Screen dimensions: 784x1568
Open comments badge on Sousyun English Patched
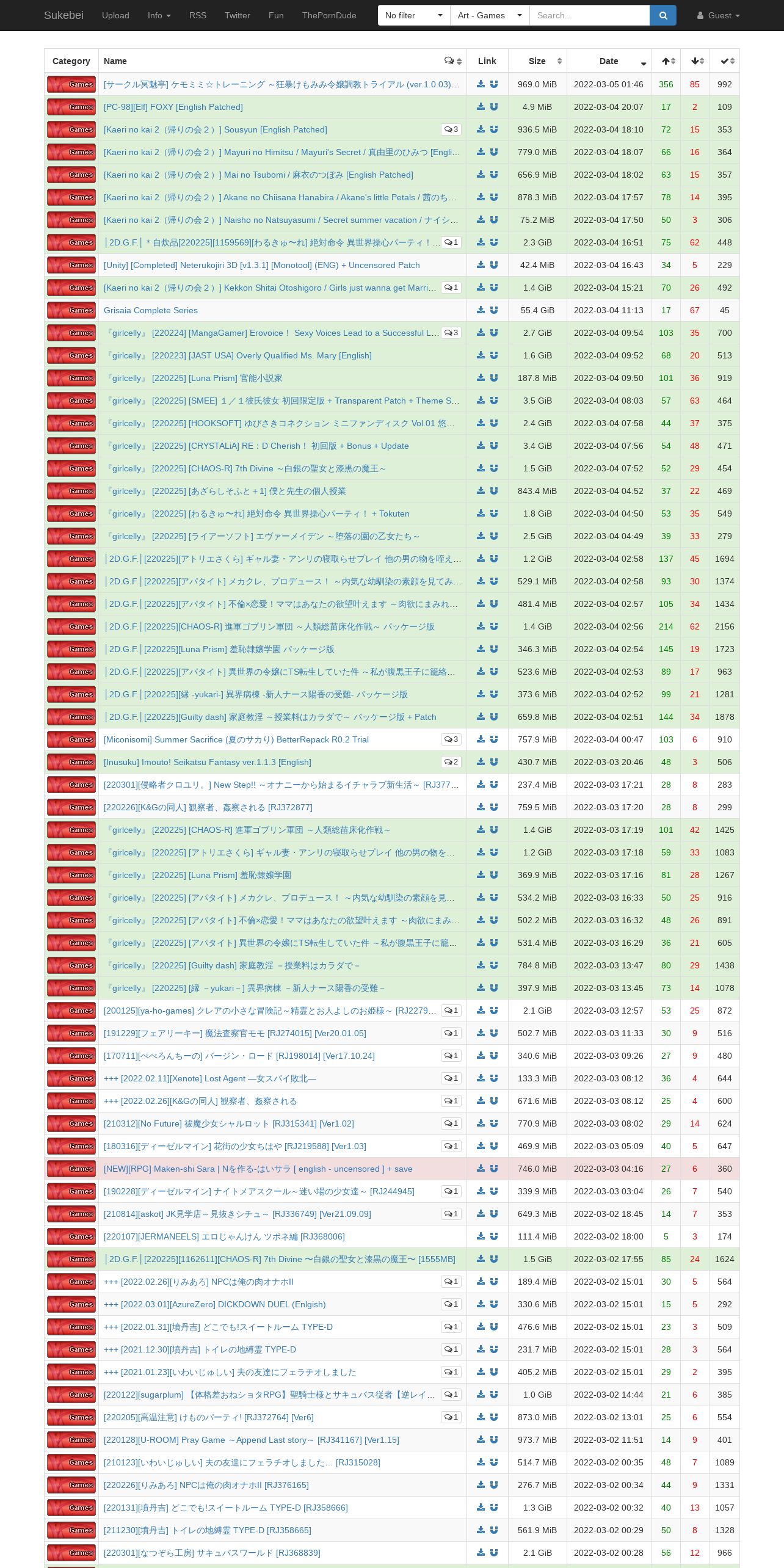(451, 129)
